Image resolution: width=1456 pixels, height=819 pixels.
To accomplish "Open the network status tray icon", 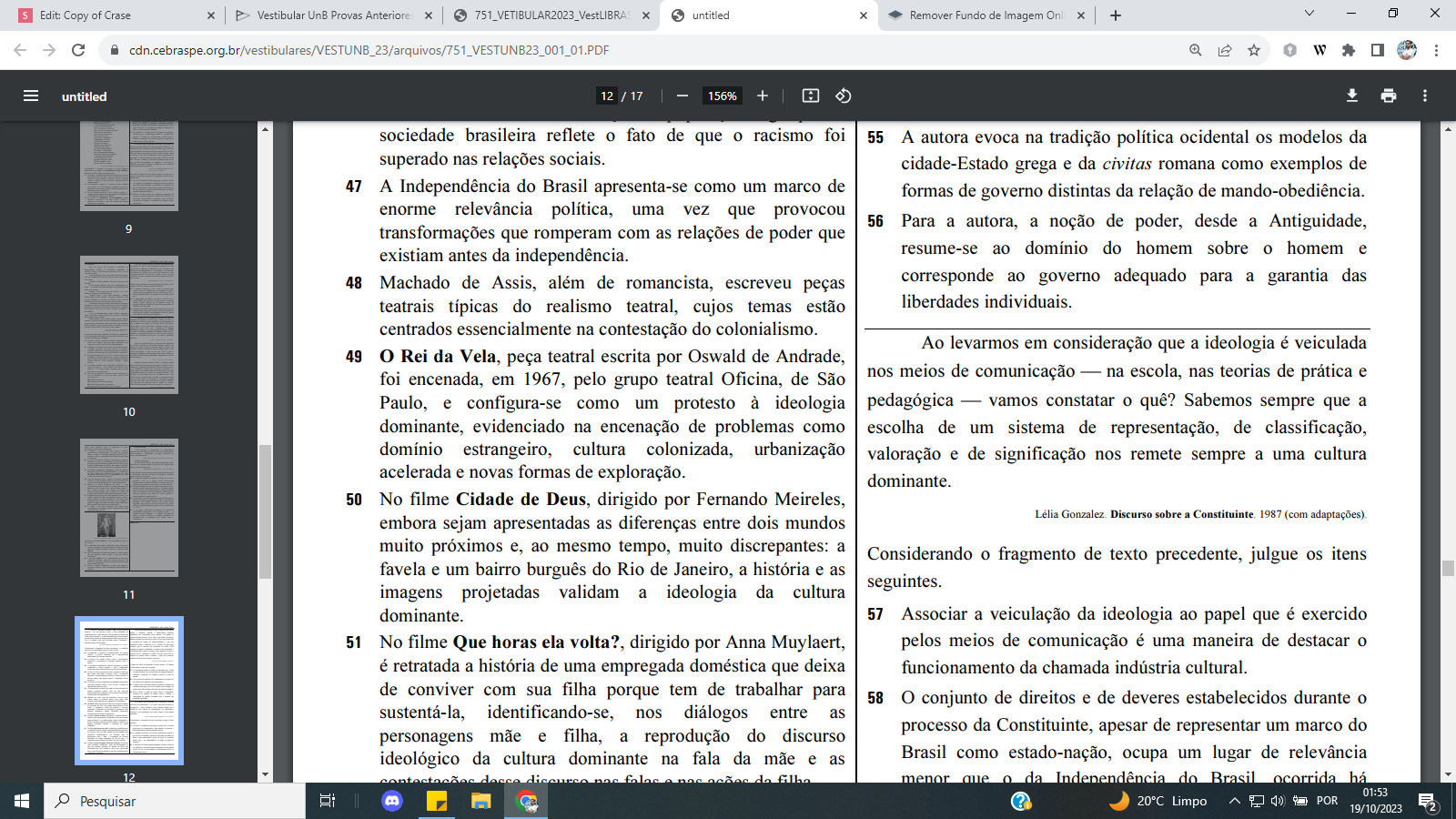I will coord(1256,801).
